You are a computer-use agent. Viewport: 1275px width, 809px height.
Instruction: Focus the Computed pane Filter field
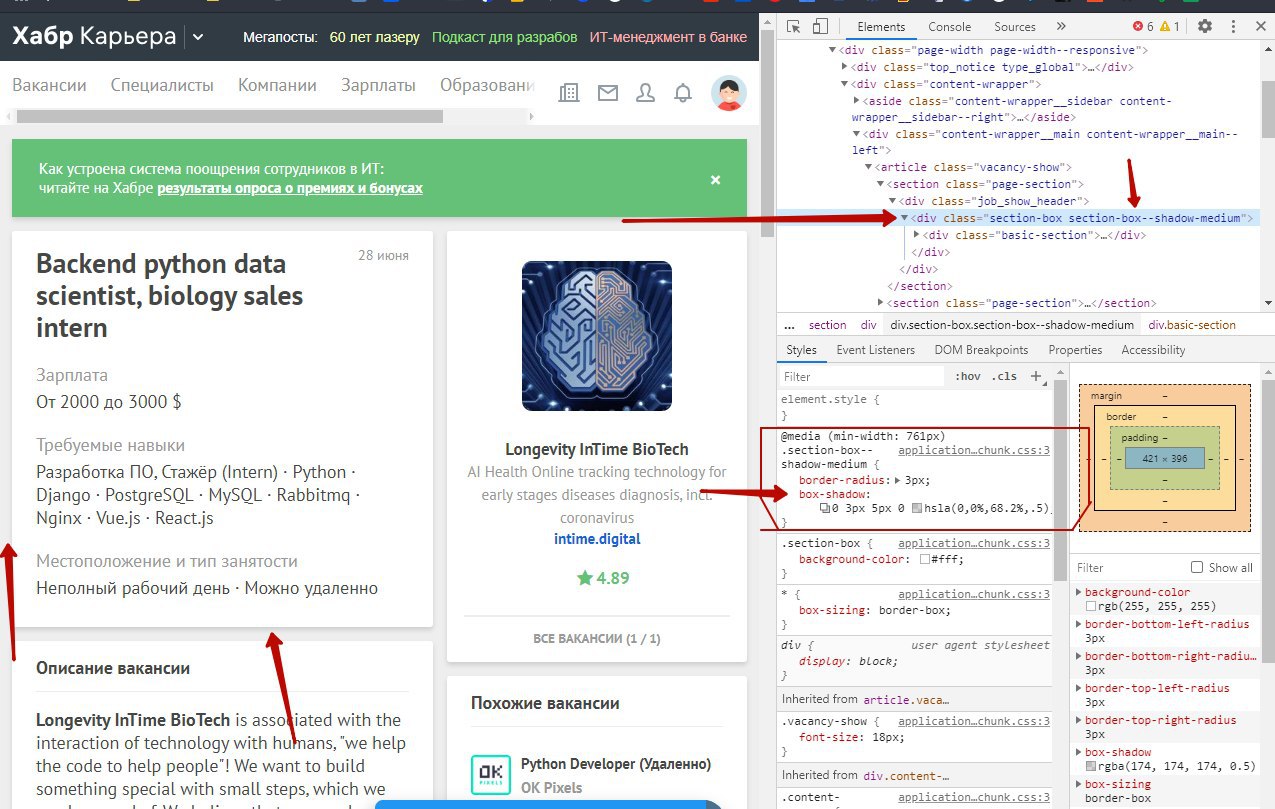(x=1129, y=567)
